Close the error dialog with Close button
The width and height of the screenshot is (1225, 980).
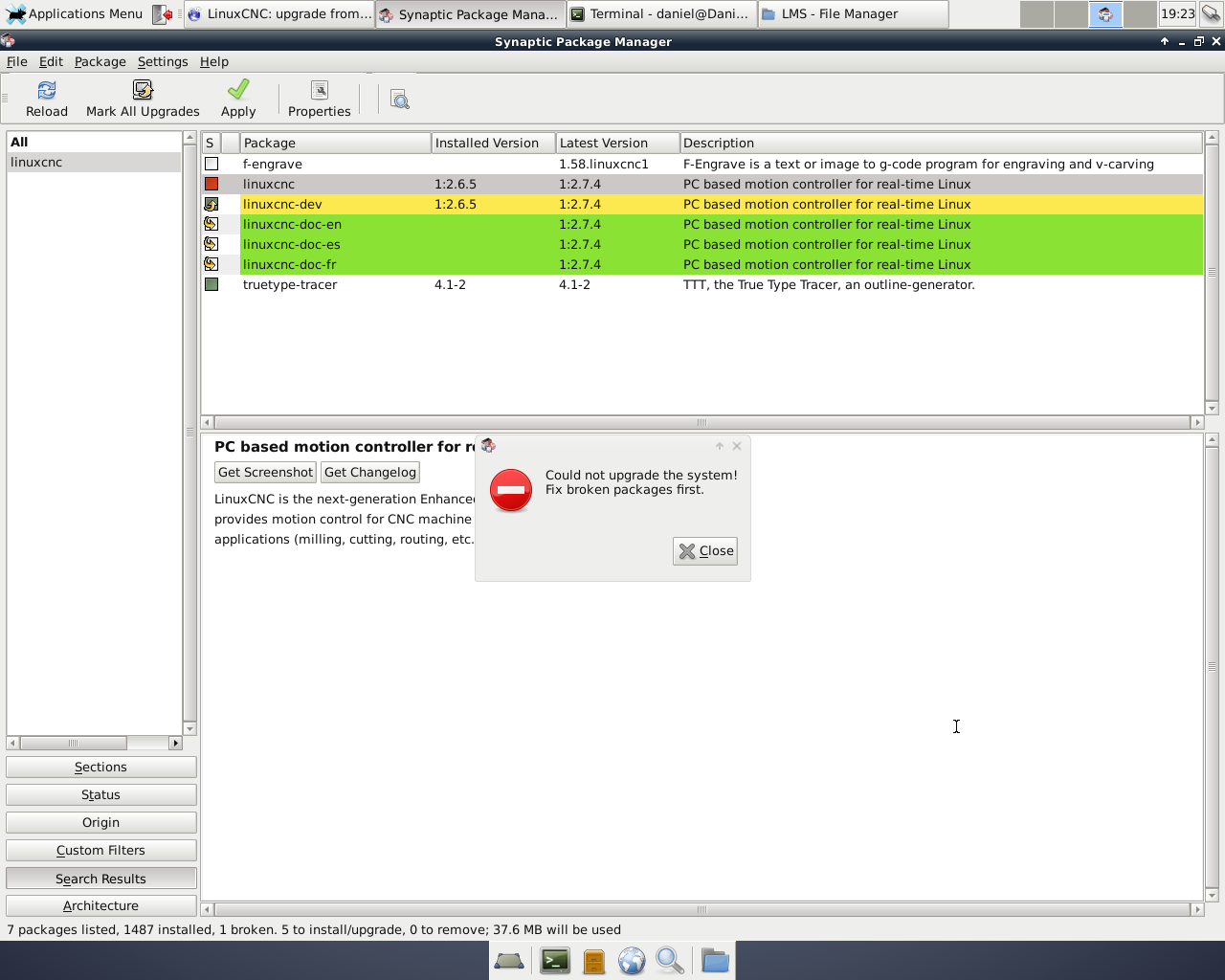705,551
